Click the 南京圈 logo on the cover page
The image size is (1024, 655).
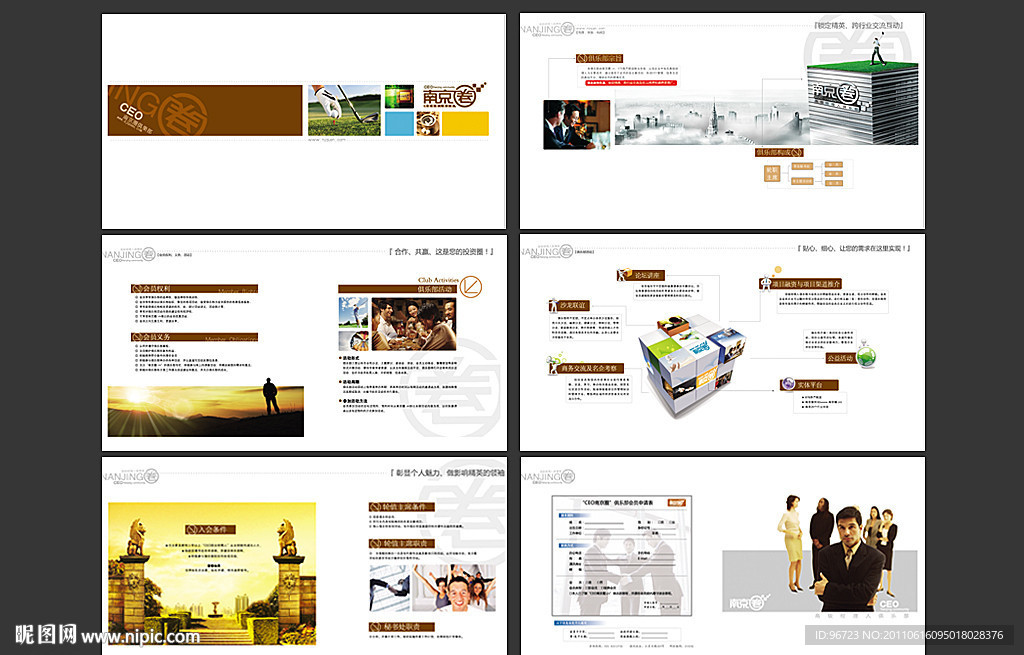point(455,95)
